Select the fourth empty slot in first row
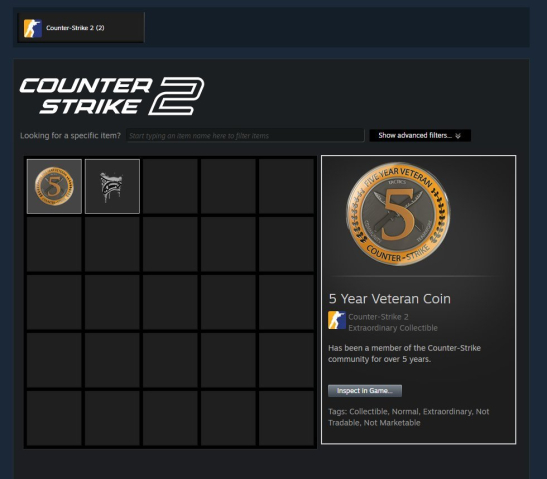547x479 pixels. point(228,186)
